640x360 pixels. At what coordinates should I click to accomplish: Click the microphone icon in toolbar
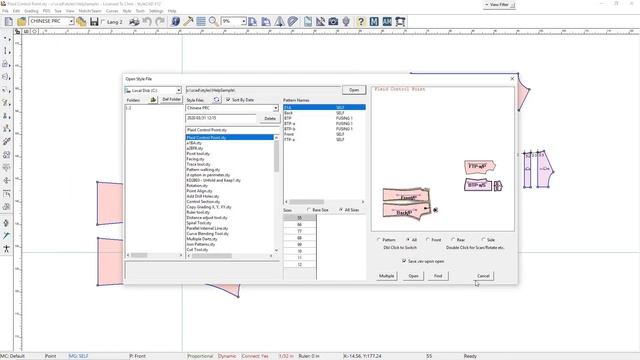(x=346, y=22)
